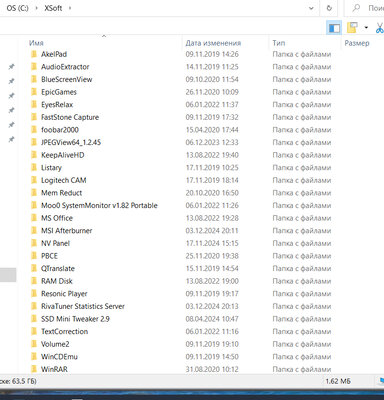Click the refresh button in address bar
The image size is (384, 400).
[329, 8]
